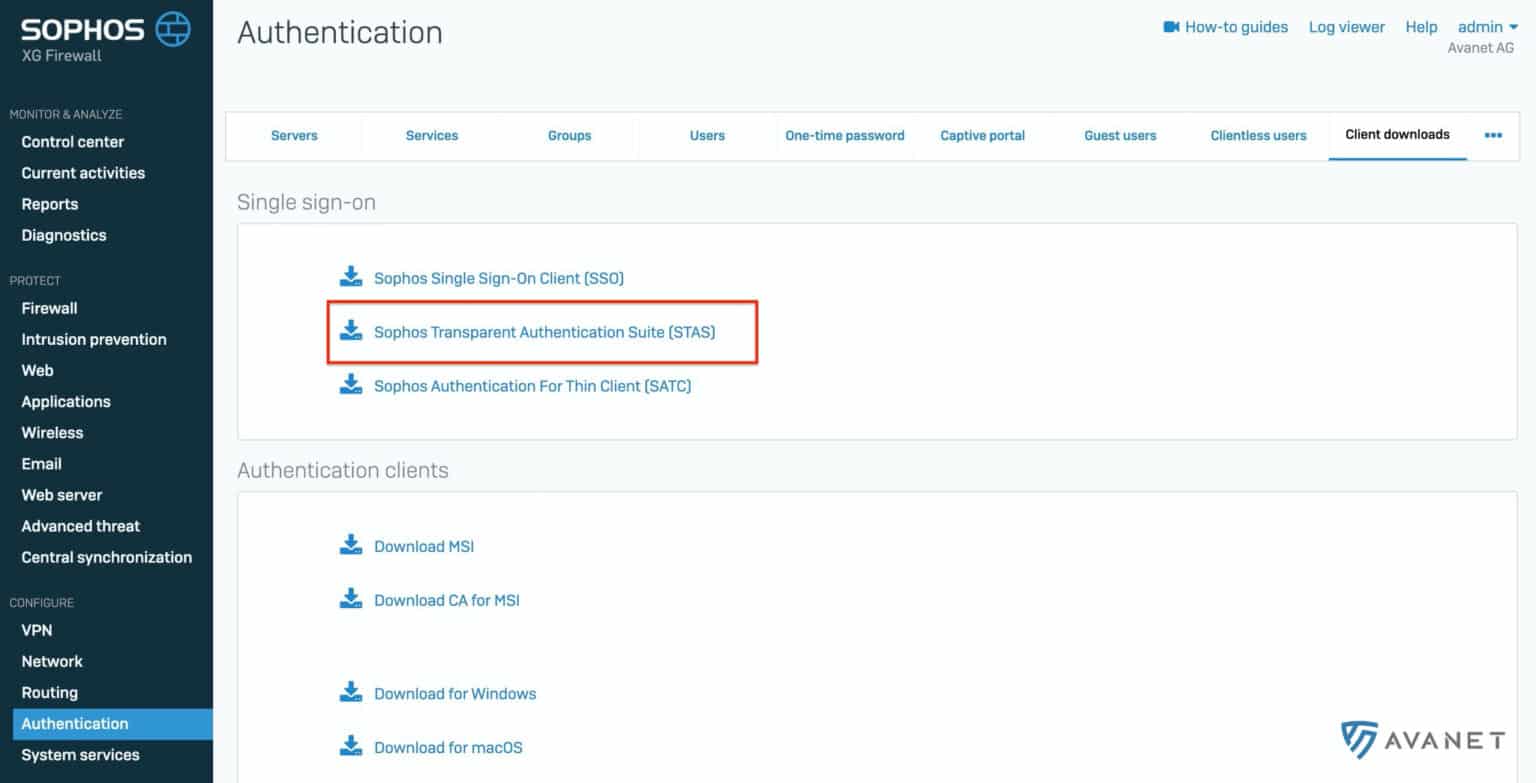Click the download icon for Download CA for MSI

point(351,599)
